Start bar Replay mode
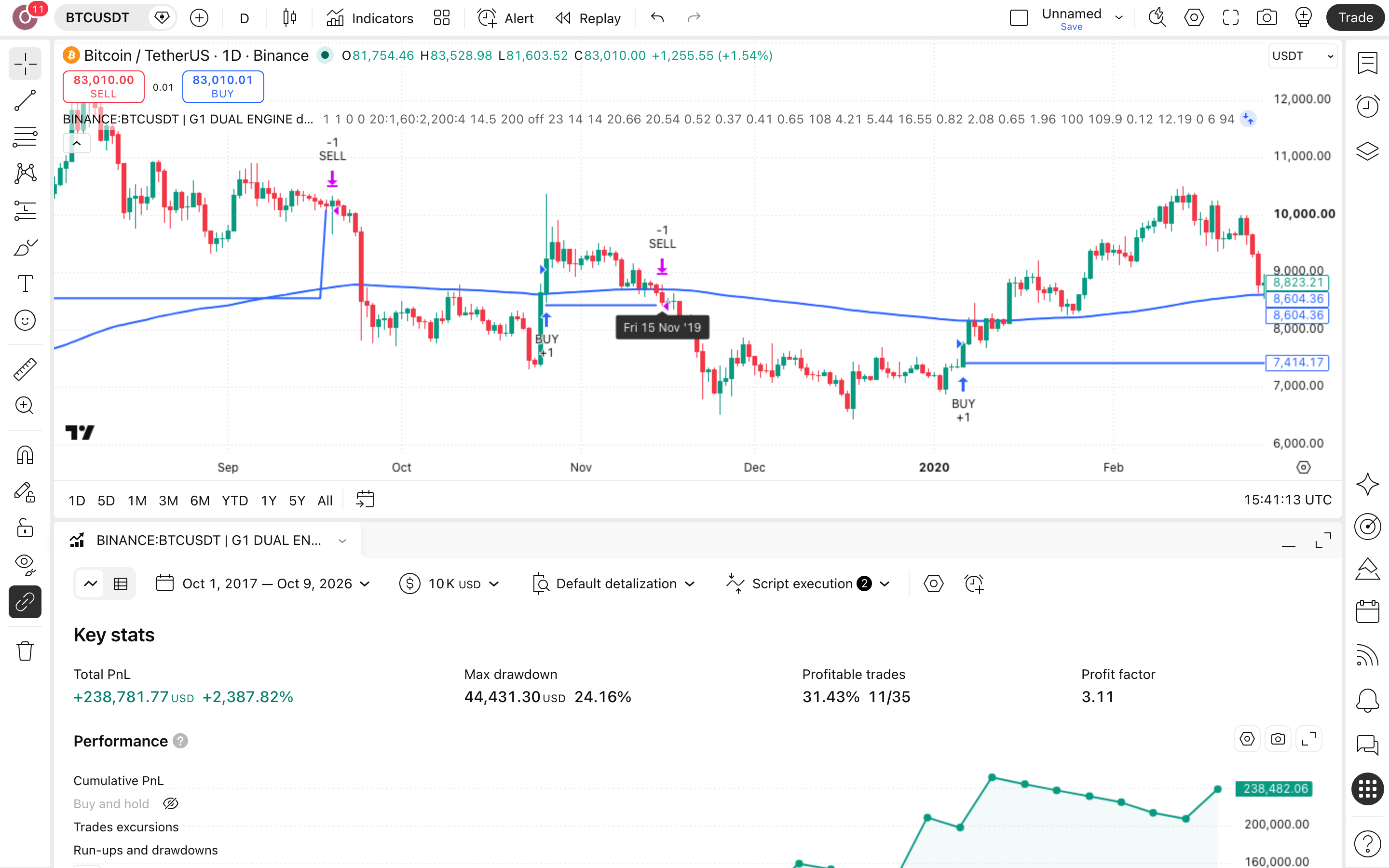 click(x=588, y=18)
